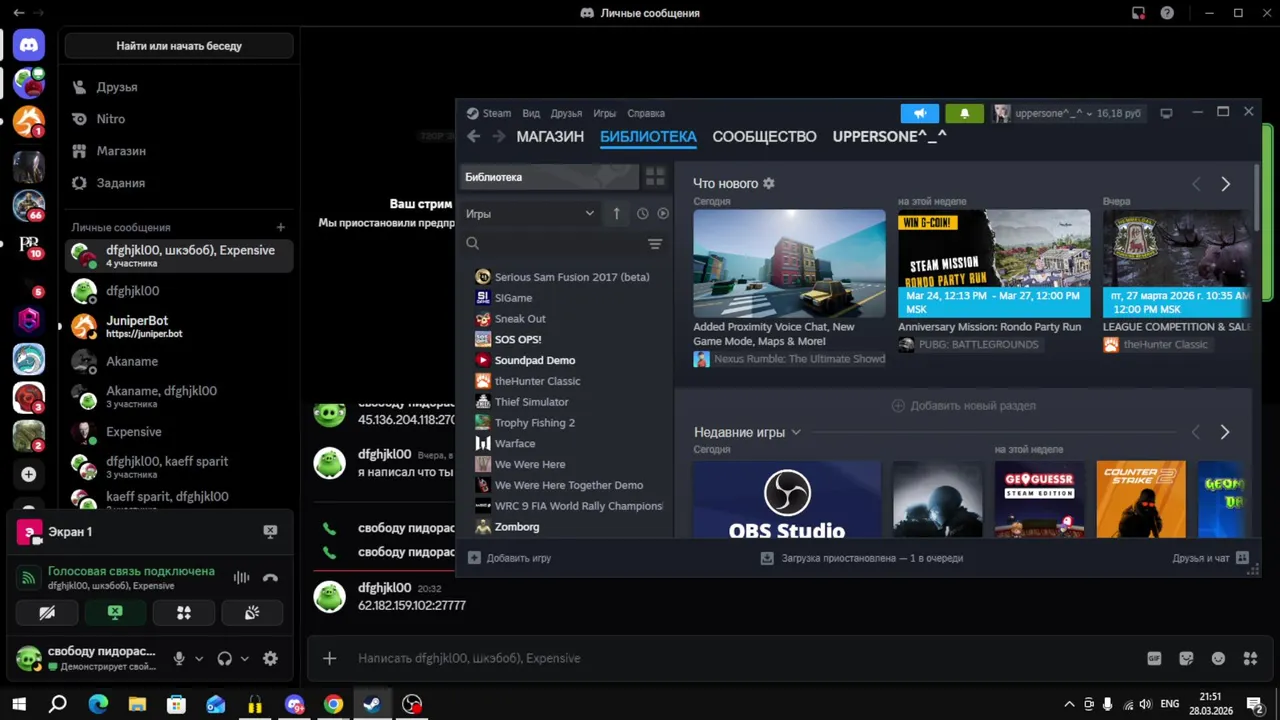Viewport: 1280px width, 720px height.
Task: Open Discord activities button
Action: (x=184, y=613)
